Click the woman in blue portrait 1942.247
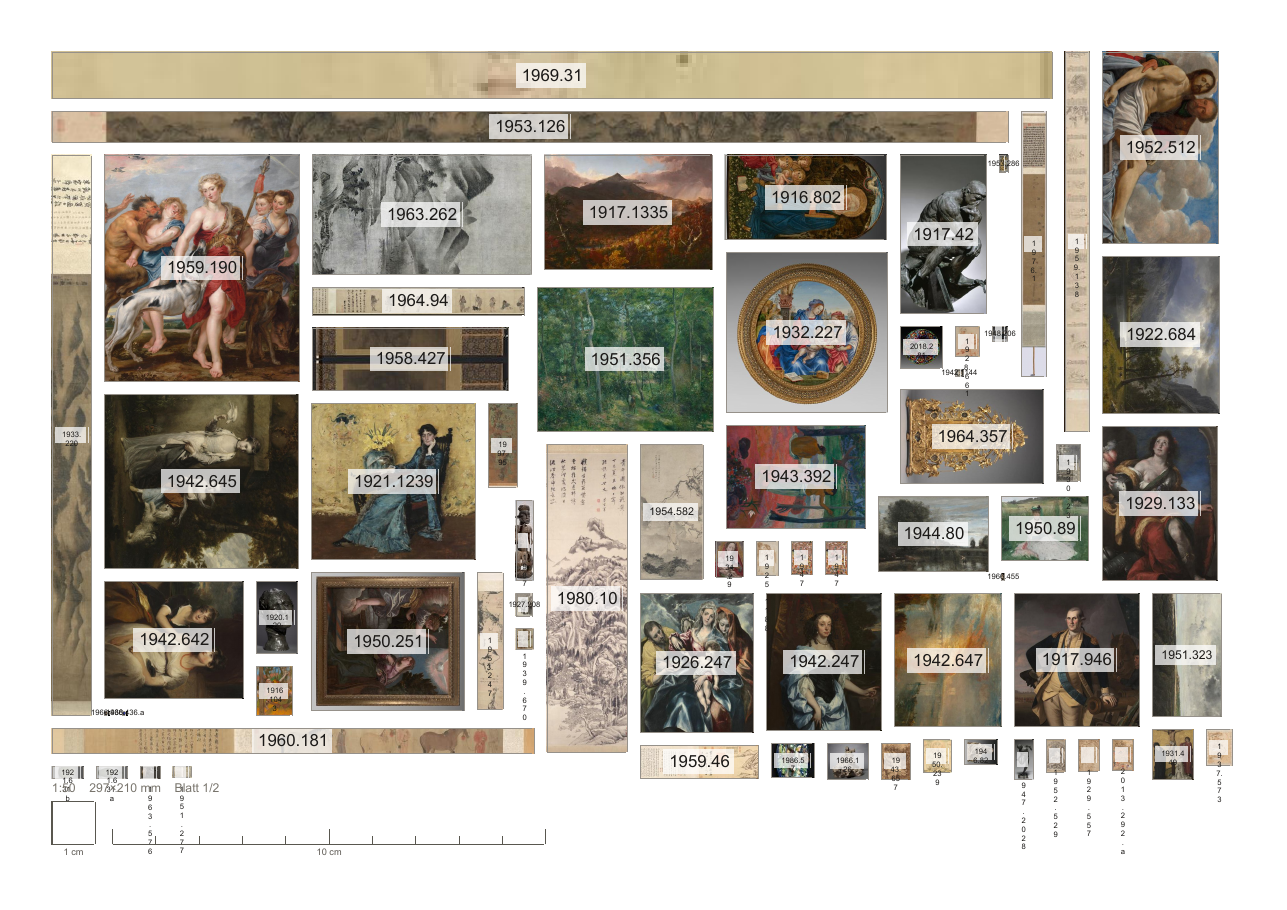The width and height of the screenshot is (1287, 910). pyautogui.click(x=824, y=662)
